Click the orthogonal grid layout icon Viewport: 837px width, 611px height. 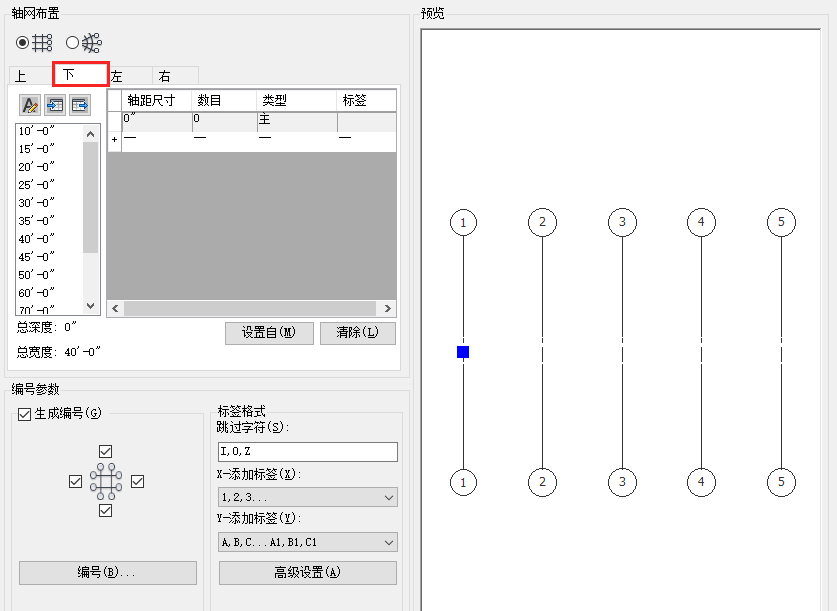(x=42, y=43)
